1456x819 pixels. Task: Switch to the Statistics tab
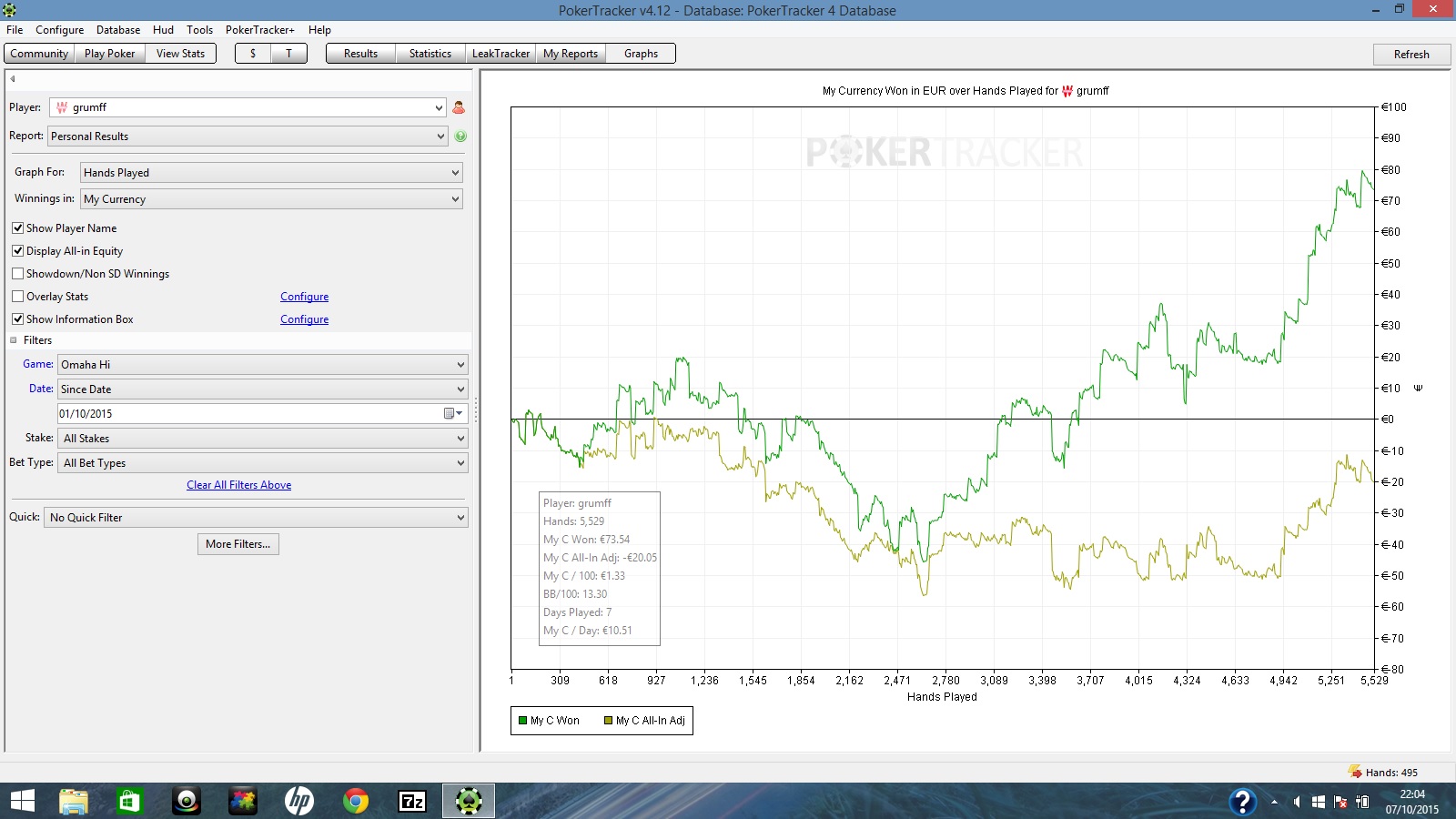[430, 54]
